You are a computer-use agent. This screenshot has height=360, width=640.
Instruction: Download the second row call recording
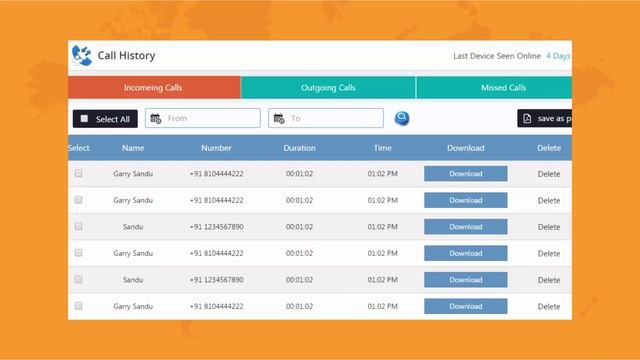(x=466, y=200)
